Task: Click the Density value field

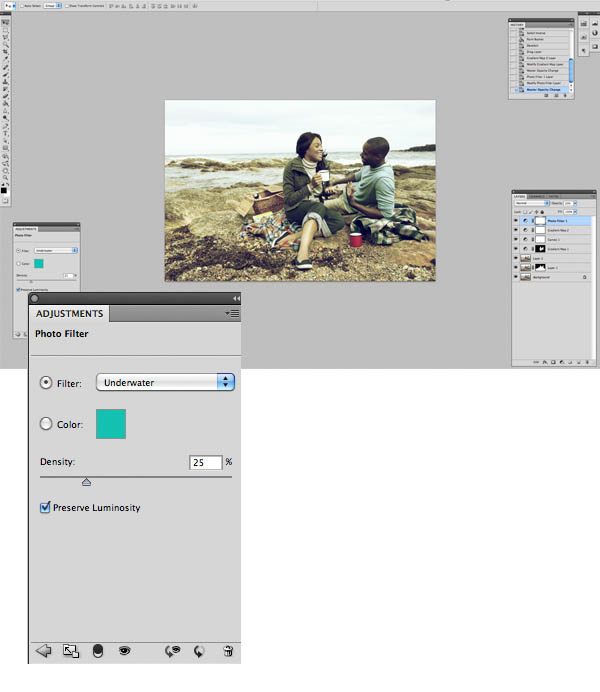Action: coord(205,462)
